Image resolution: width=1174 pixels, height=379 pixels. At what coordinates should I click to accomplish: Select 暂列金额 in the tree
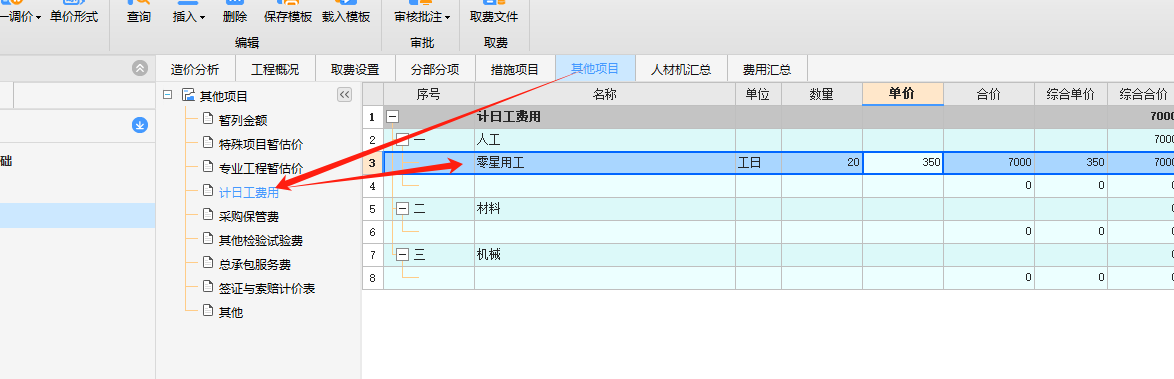(x=243, y=120)
